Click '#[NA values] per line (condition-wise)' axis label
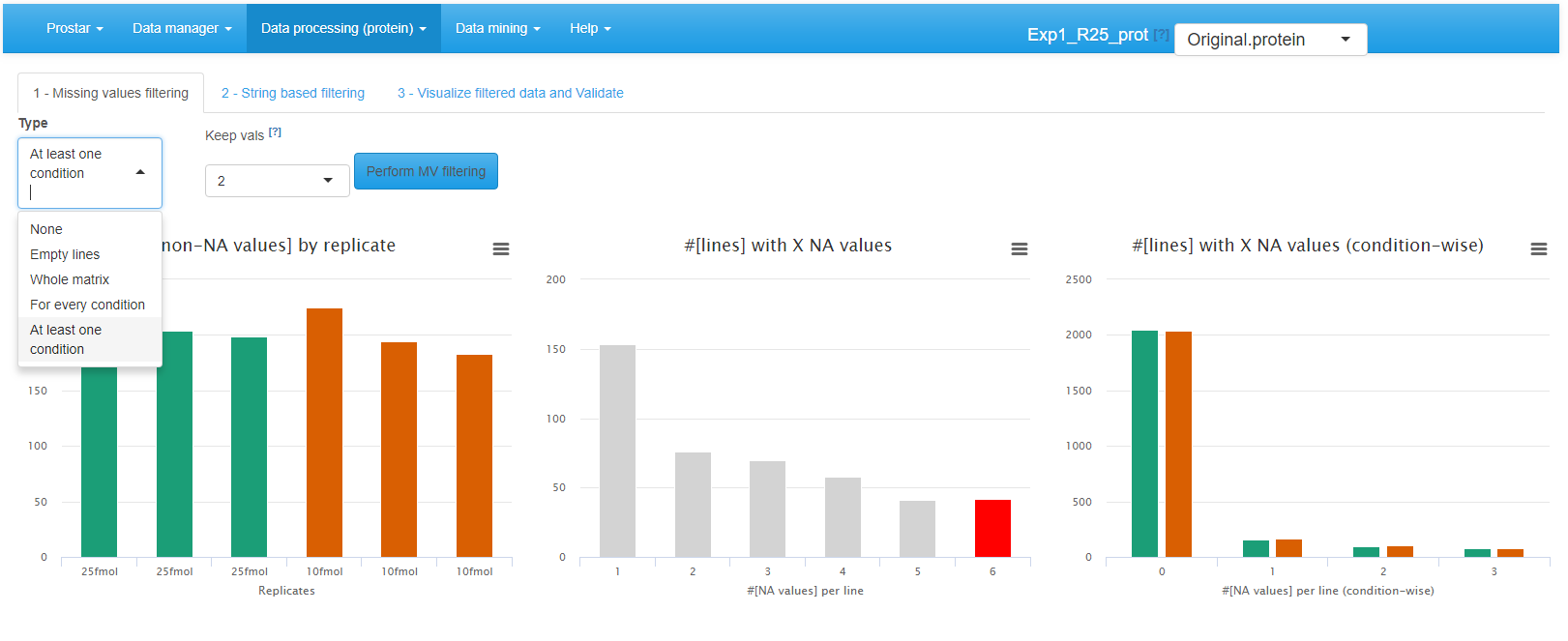 point(1327,591)
